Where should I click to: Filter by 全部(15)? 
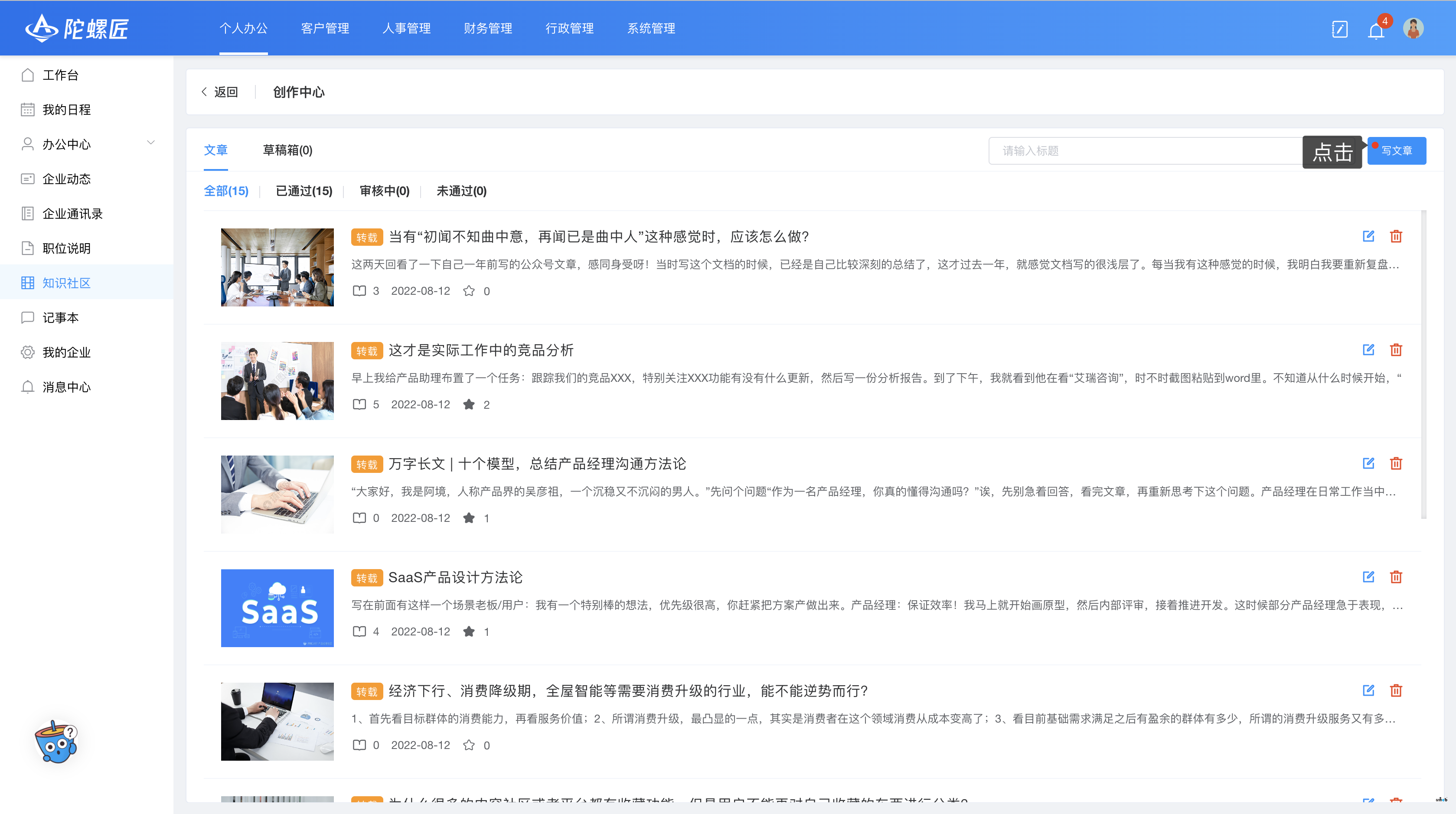[226, 191]
